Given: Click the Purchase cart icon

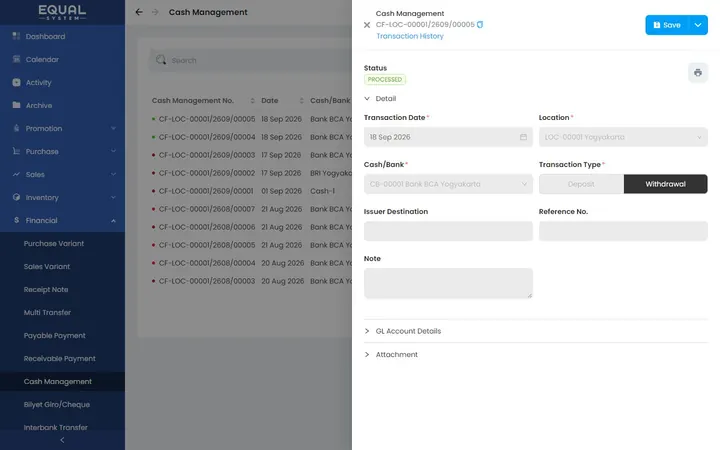Looking at the screenshot, I should pyautogui.click(x=17, y=151).
